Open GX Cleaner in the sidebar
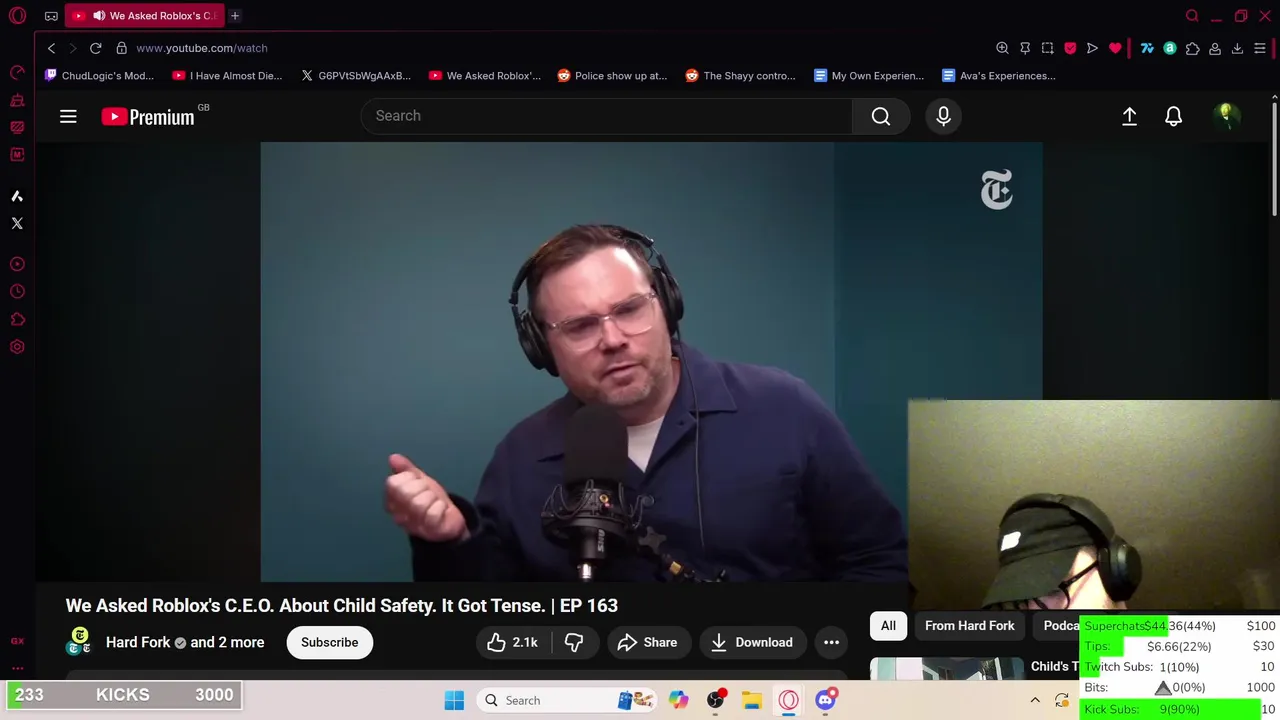This screenshot has height=720, width=1280. (x=17, y=100)
